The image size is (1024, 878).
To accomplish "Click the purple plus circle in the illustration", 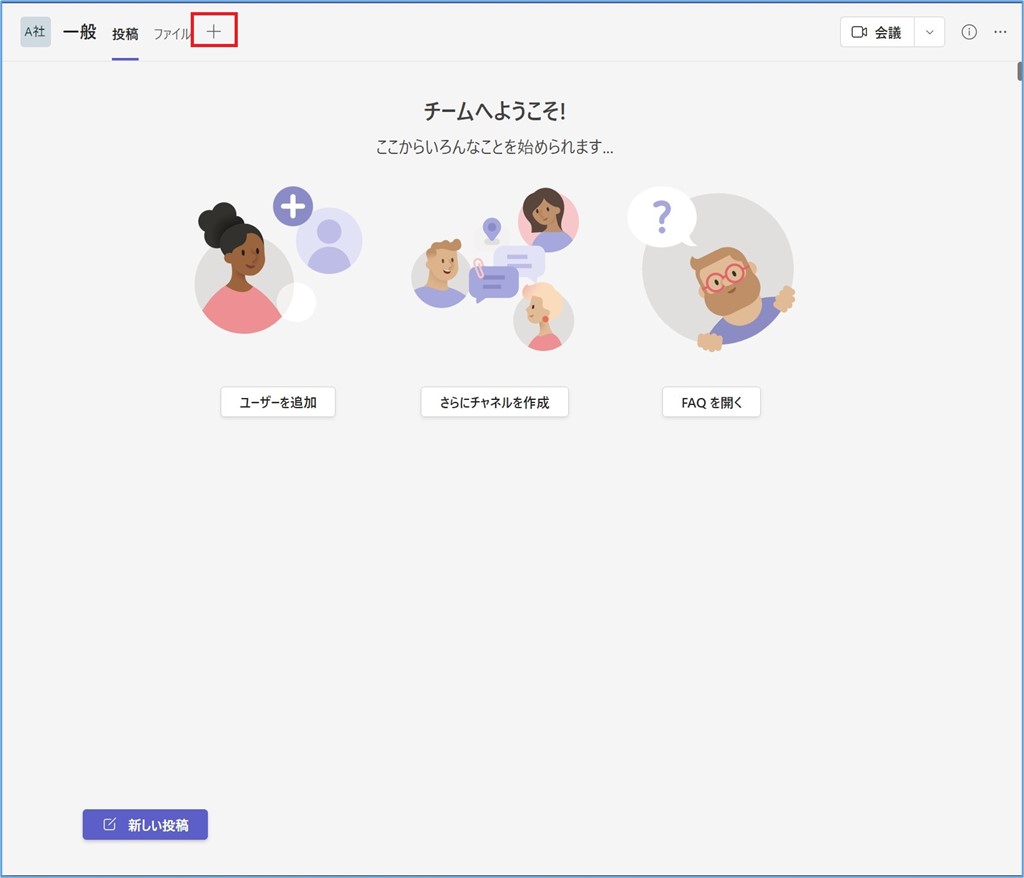I will click(293, 206).
